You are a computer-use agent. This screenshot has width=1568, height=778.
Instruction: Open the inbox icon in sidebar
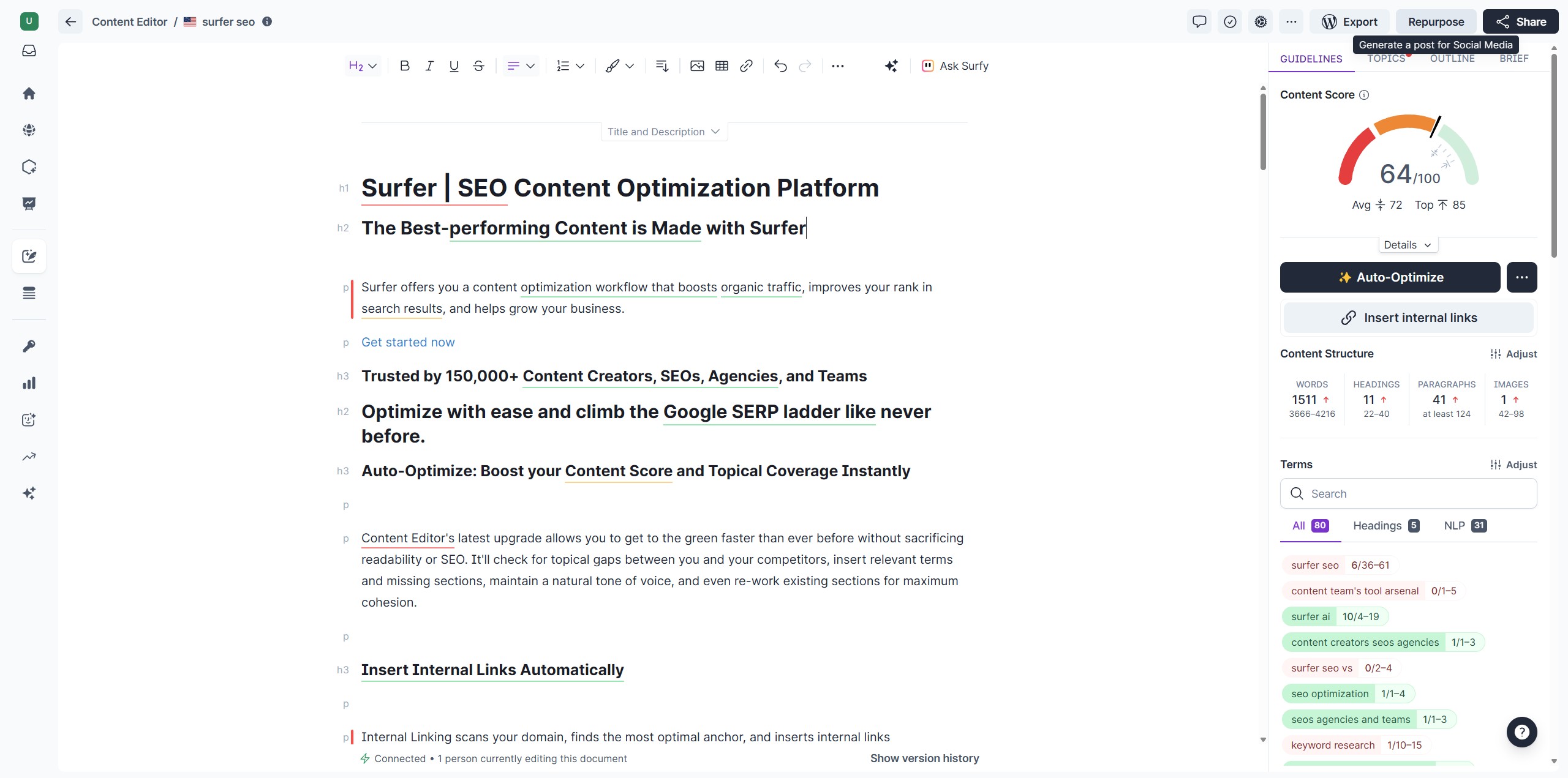pyautogui.click(x=29, y=51)
